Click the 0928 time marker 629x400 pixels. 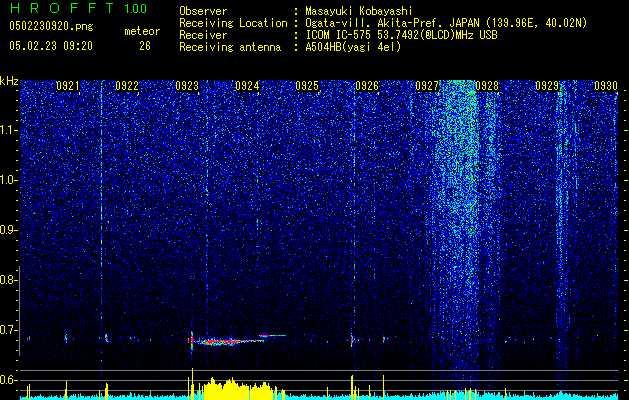pos(487,86)
